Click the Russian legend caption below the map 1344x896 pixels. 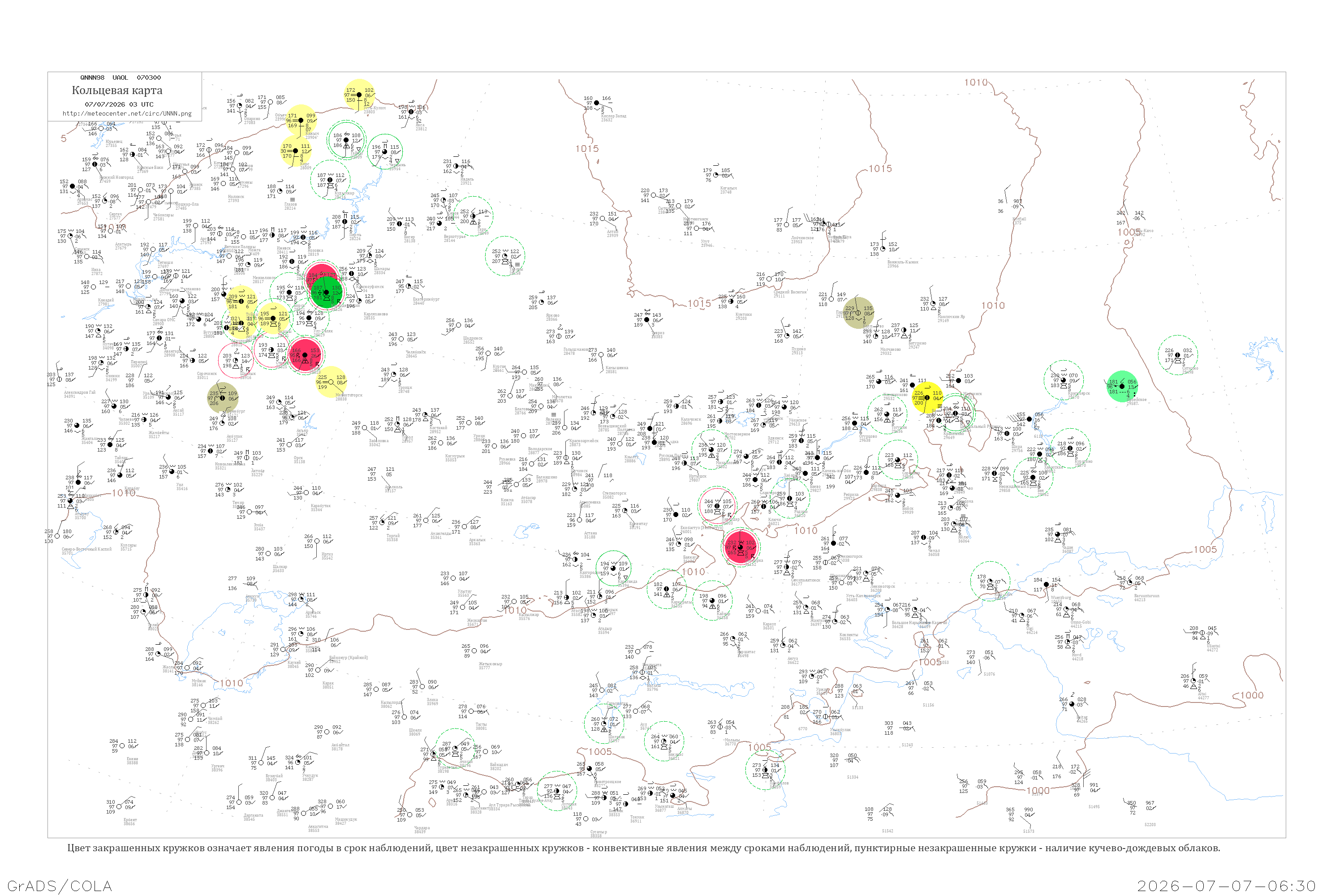(643, 848)
